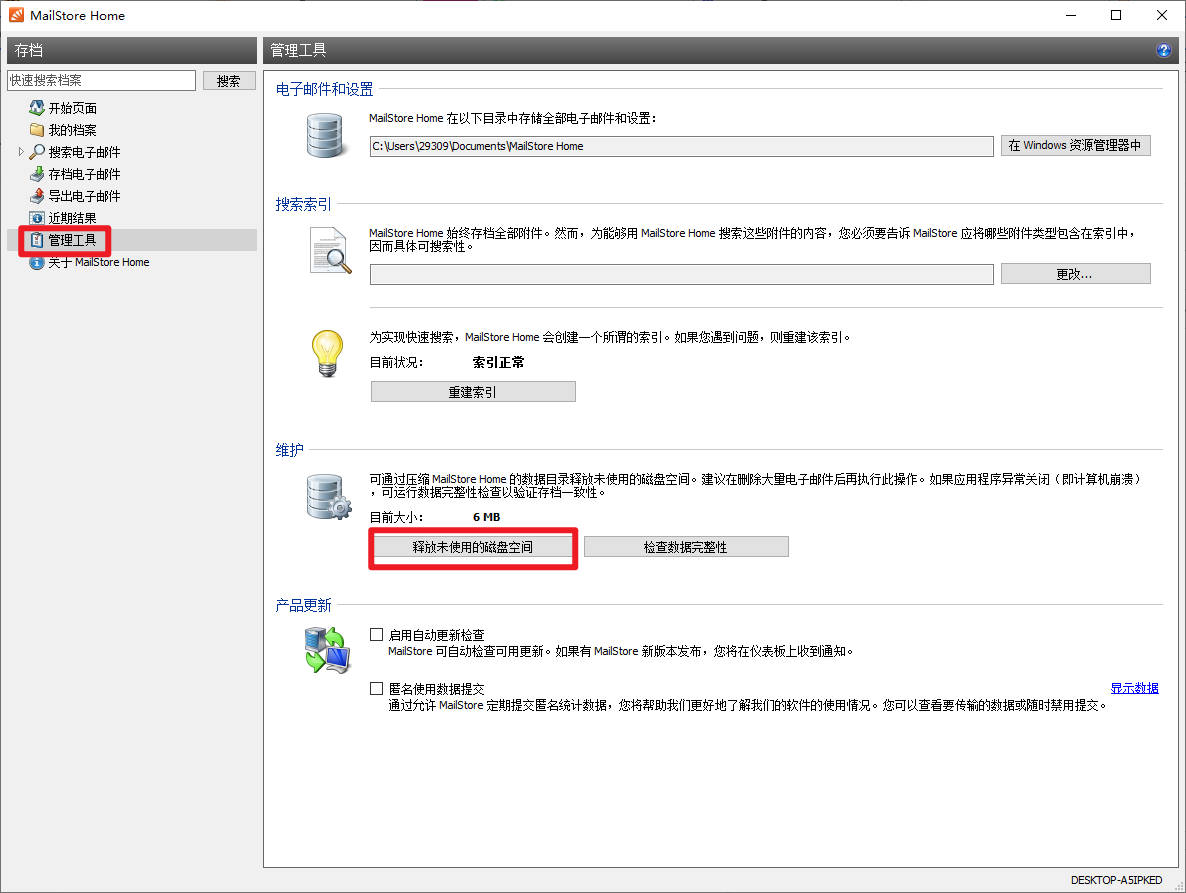Minimize the MailStore Home window

tap(1070, 15)
